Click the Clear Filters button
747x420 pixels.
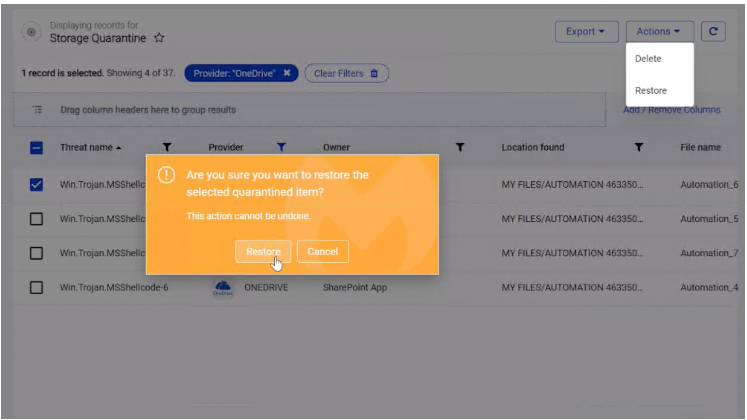tap(346, 73)
